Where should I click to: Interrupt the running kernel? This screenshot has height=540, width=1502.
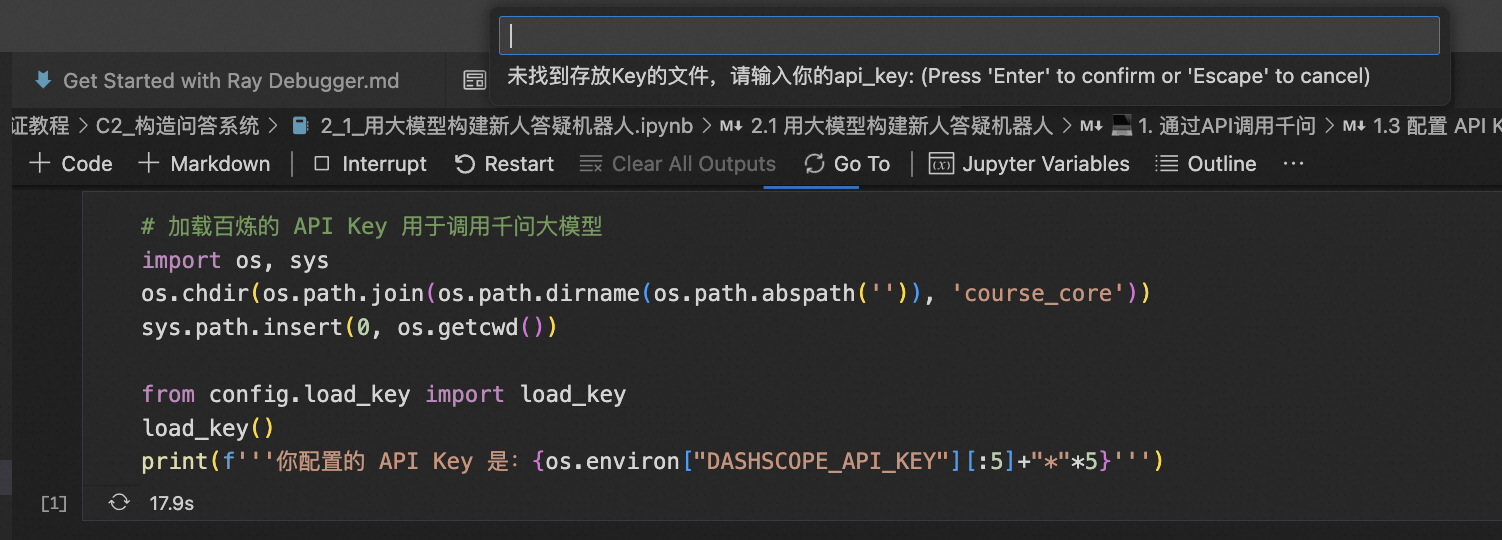[370, 164]
